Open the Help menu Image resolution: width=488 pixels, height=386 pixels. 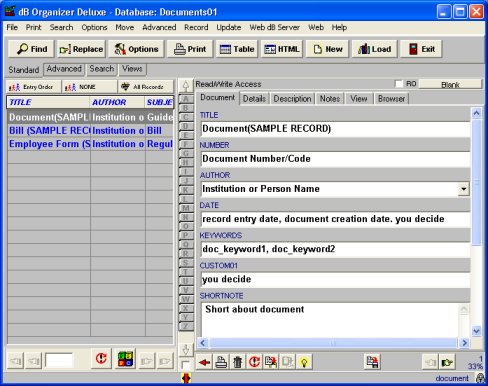tap(339, 27)
